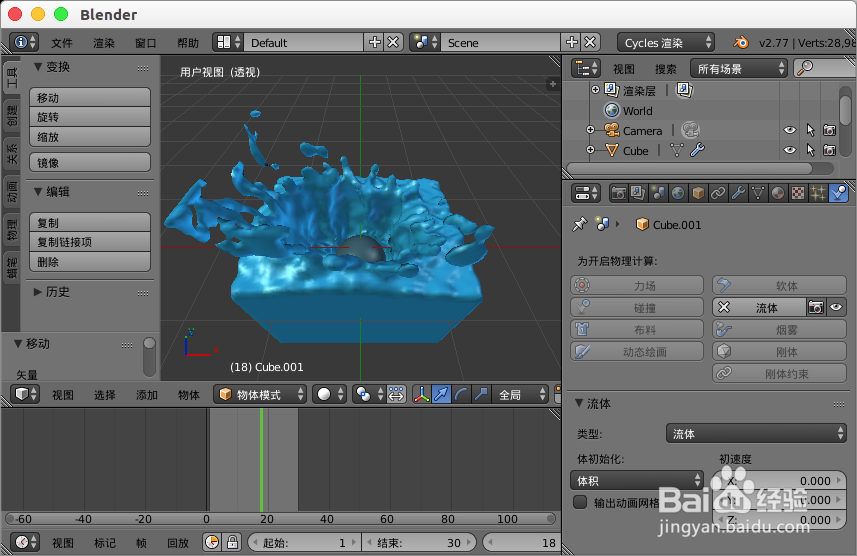Screen dimensions: 857x556
Task: Click the 复制链接项 button
Action: pyautogui.click(x=90, y=242)
